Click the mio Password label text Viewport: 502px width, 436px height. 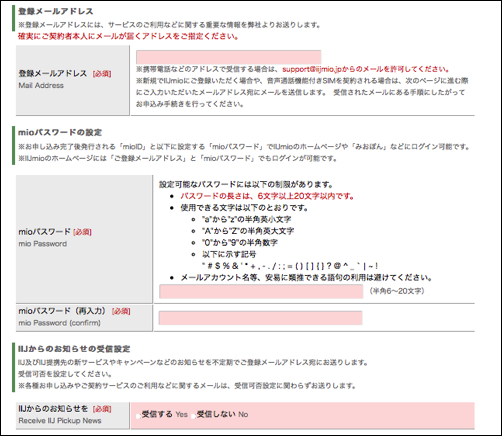tap(43, 244)
